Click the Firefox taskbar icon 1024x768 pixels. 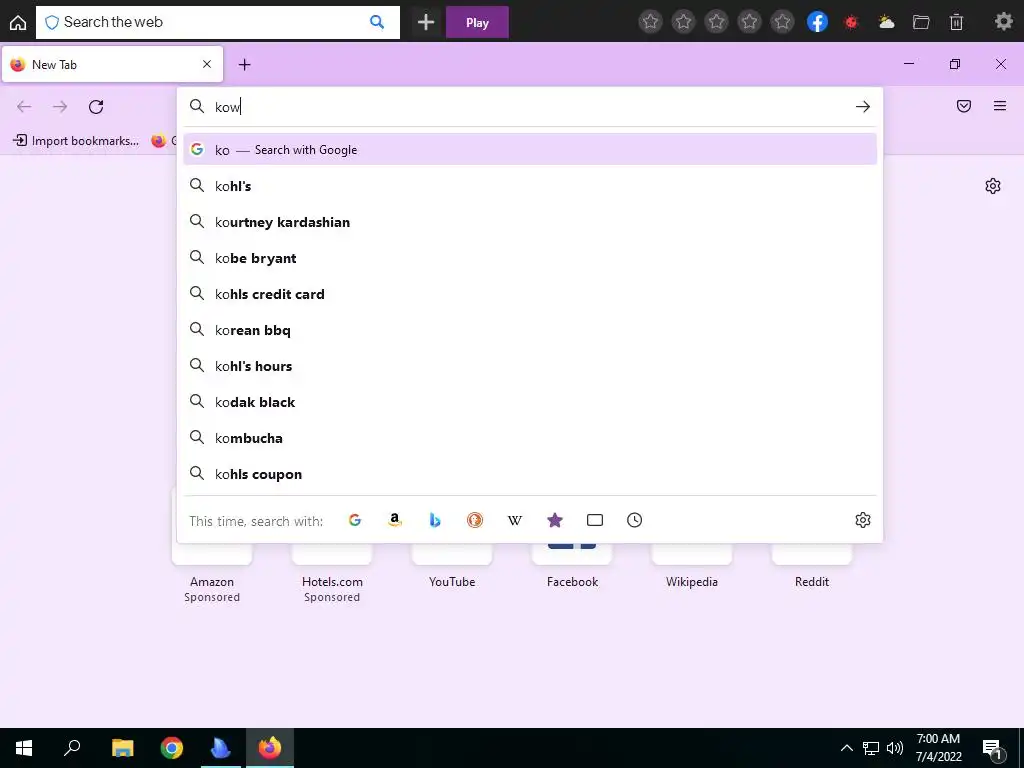pyautogui.click(x=270, y=748)
